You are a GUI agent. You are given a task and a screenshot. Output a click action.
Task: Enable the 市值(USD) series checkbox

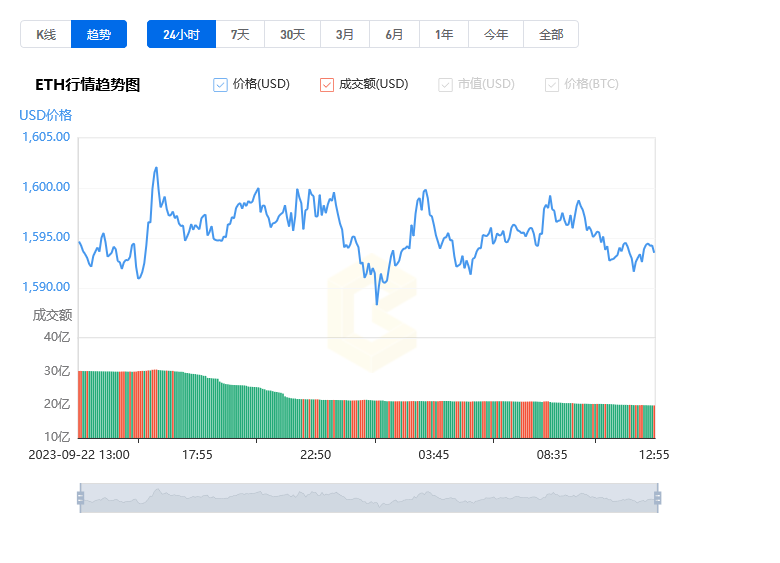[445, 85]
